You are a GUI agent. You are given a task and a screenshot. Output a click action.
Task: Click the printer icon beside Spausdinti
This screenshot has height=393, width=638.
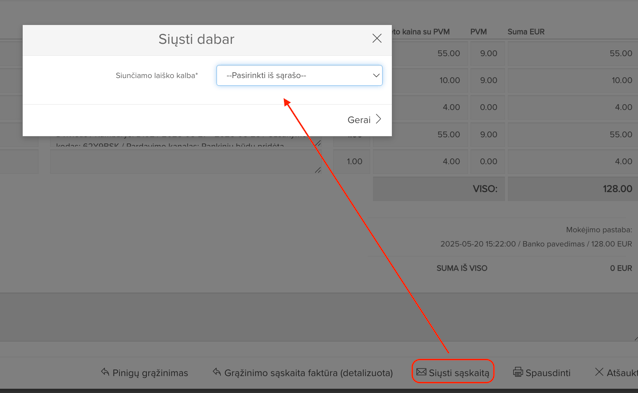pyautogui.click(x=518, y=372)
